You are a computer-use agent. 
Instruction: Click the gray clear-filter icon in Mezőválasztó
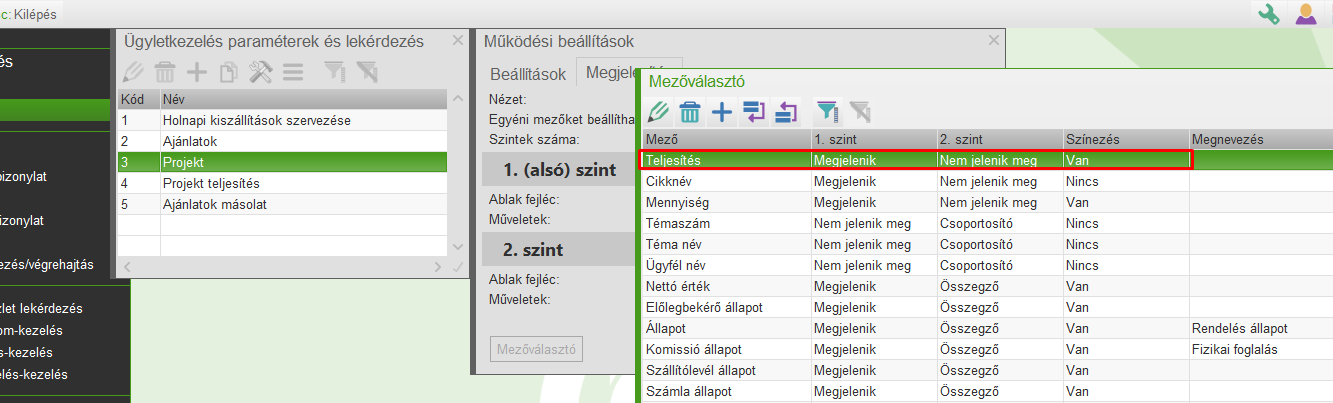point(859,112)
